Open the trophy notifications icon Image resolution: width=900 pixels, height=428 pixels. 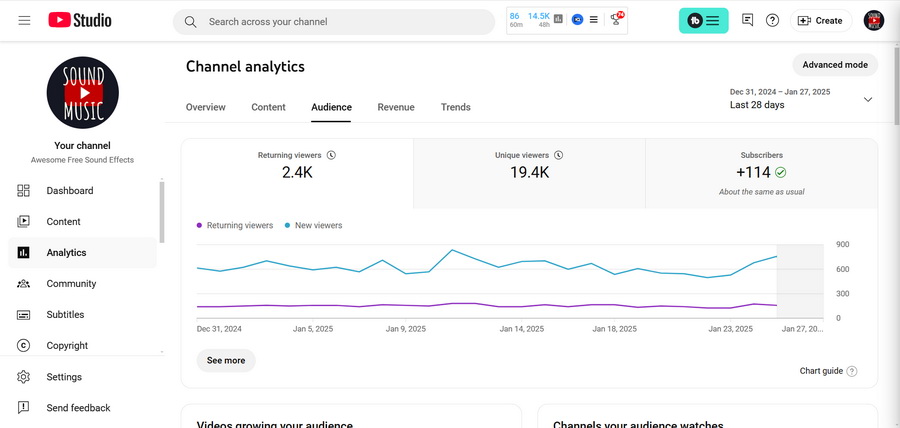point(617,20)
